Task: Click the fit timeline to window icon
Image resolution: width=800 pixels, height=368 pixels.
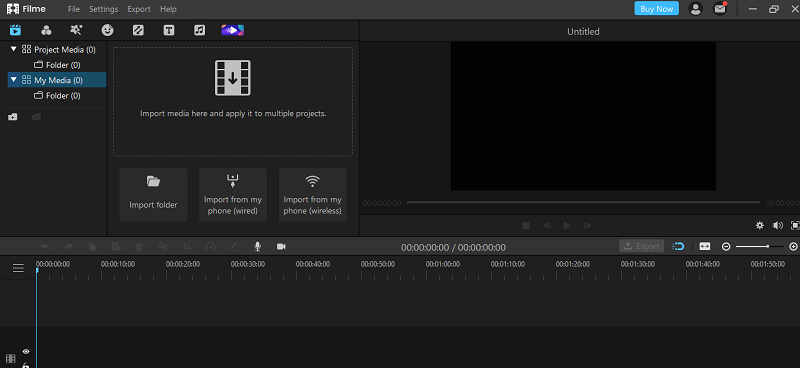Action: point(705,247)
